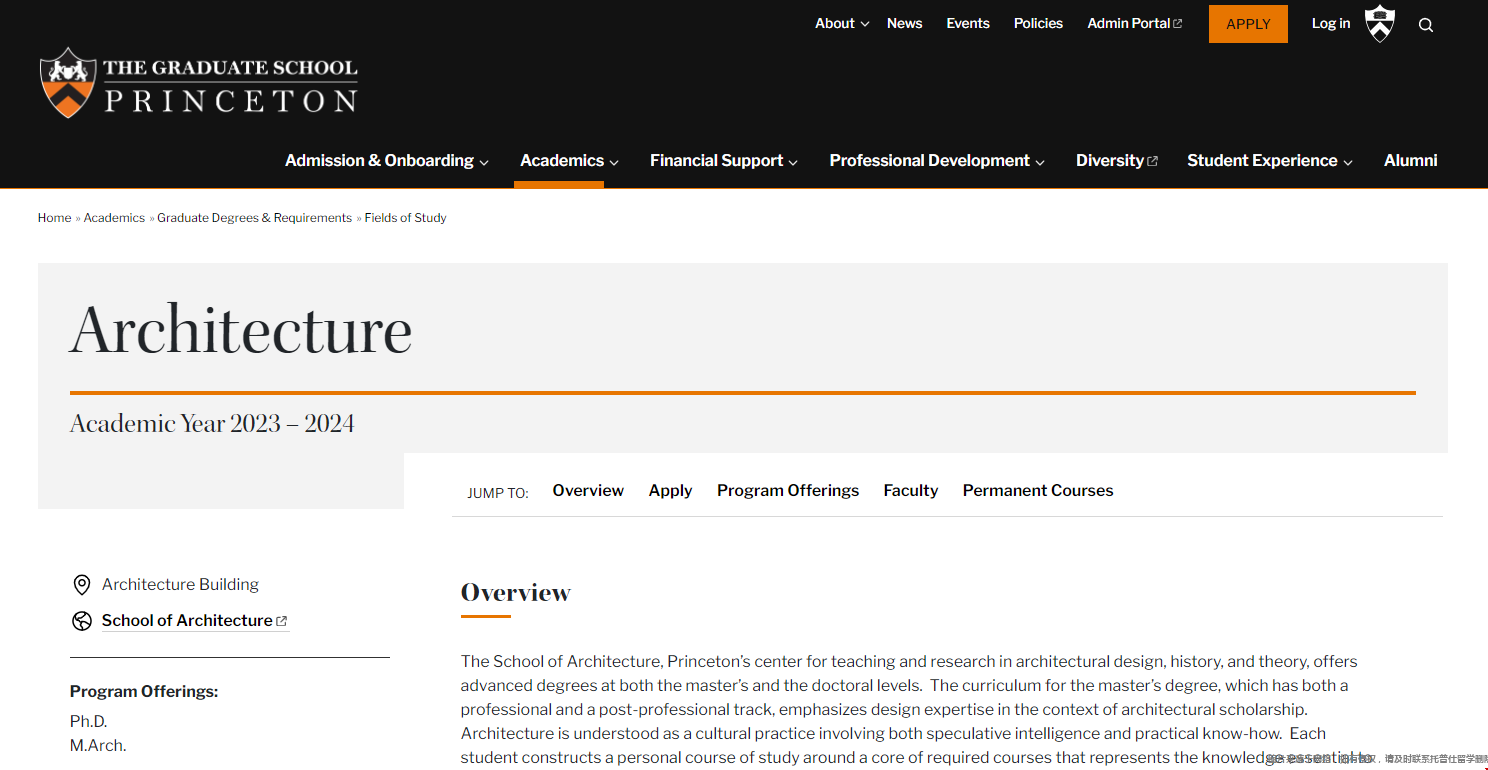1488x770 pixels.
Task: Click Academic Year 2023 – 2024 text
Action: click(x=212, y=423)
